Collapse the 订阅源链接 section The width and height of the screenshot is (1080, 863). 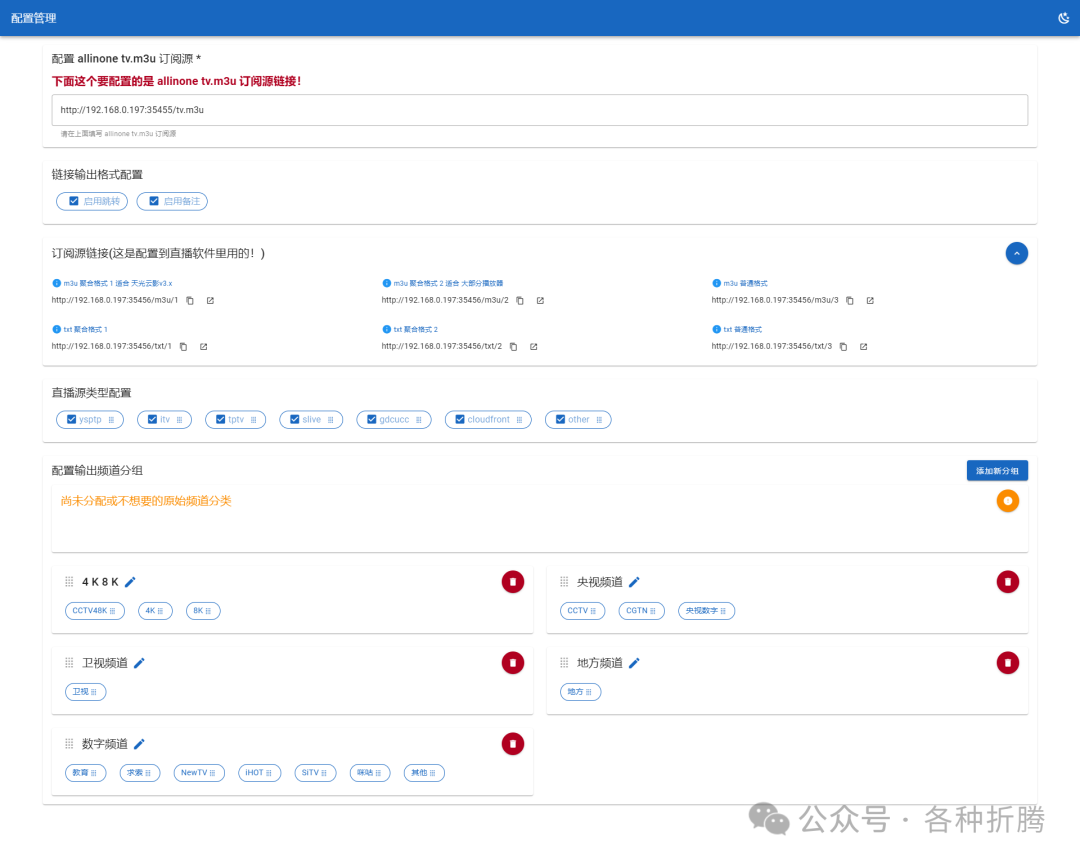[x=1016, y=254]
